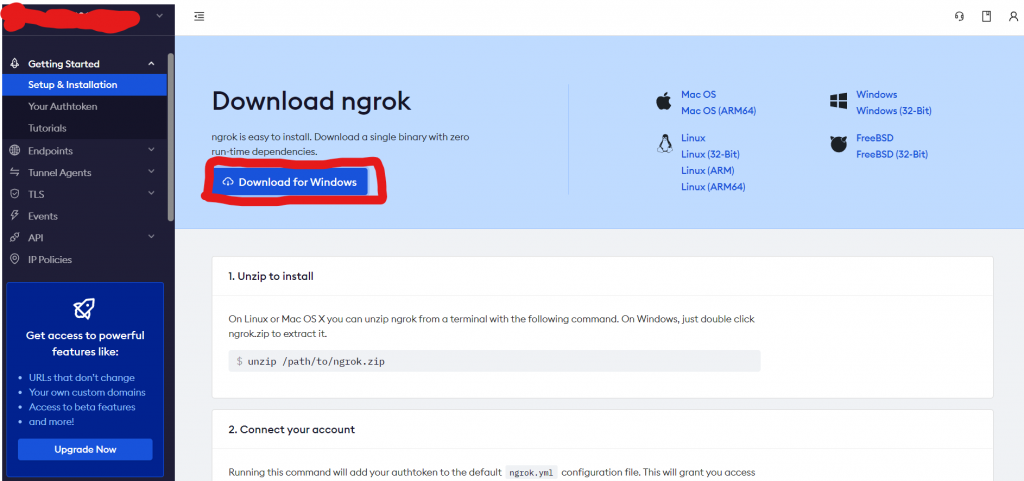The height and width of the screenshot is (481, 1024).
Task: Open the account switcher dropdown arrow
Action: coord(160,16)
